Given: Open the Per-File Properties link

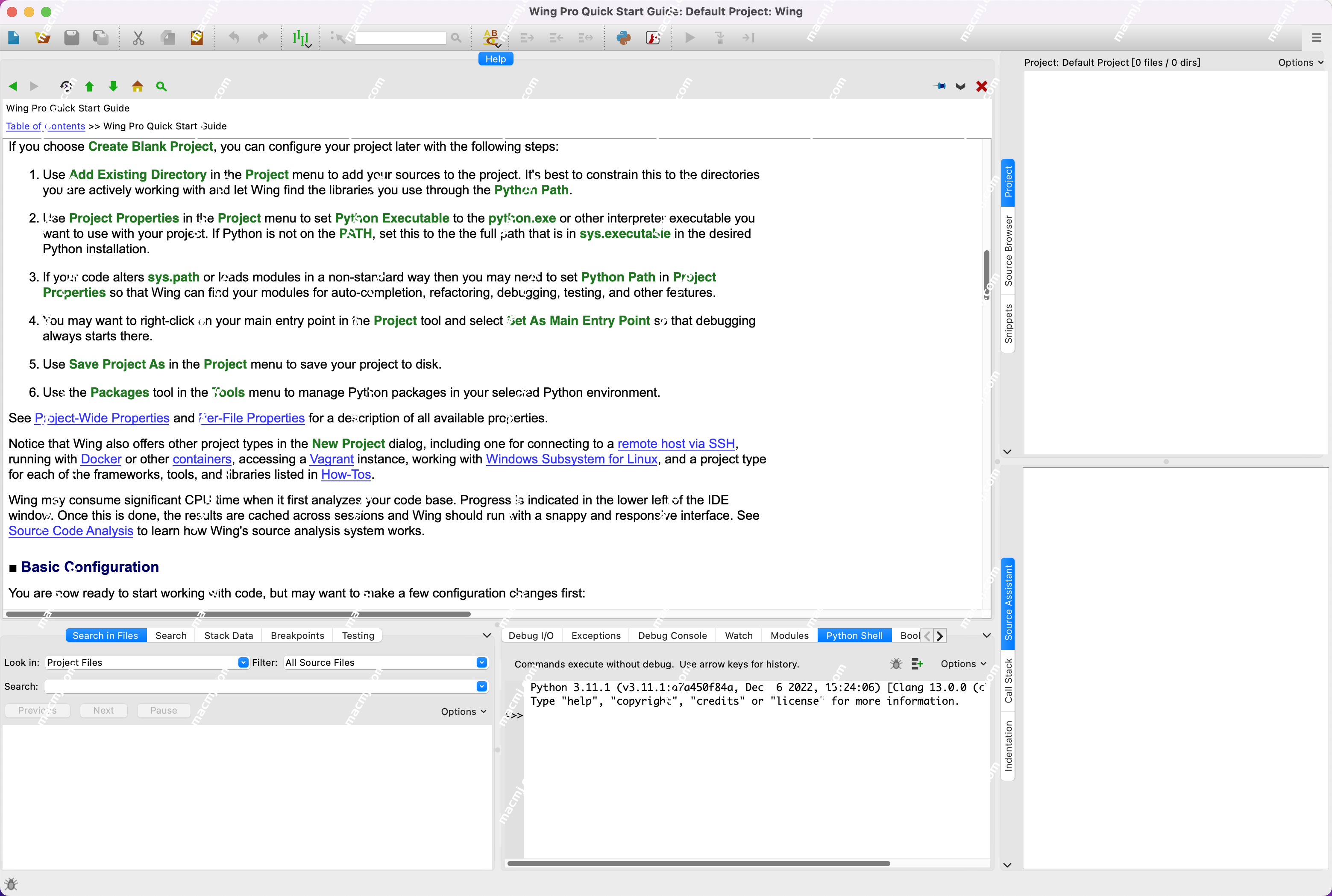Looking at the screenshot, I should point(252,418).
